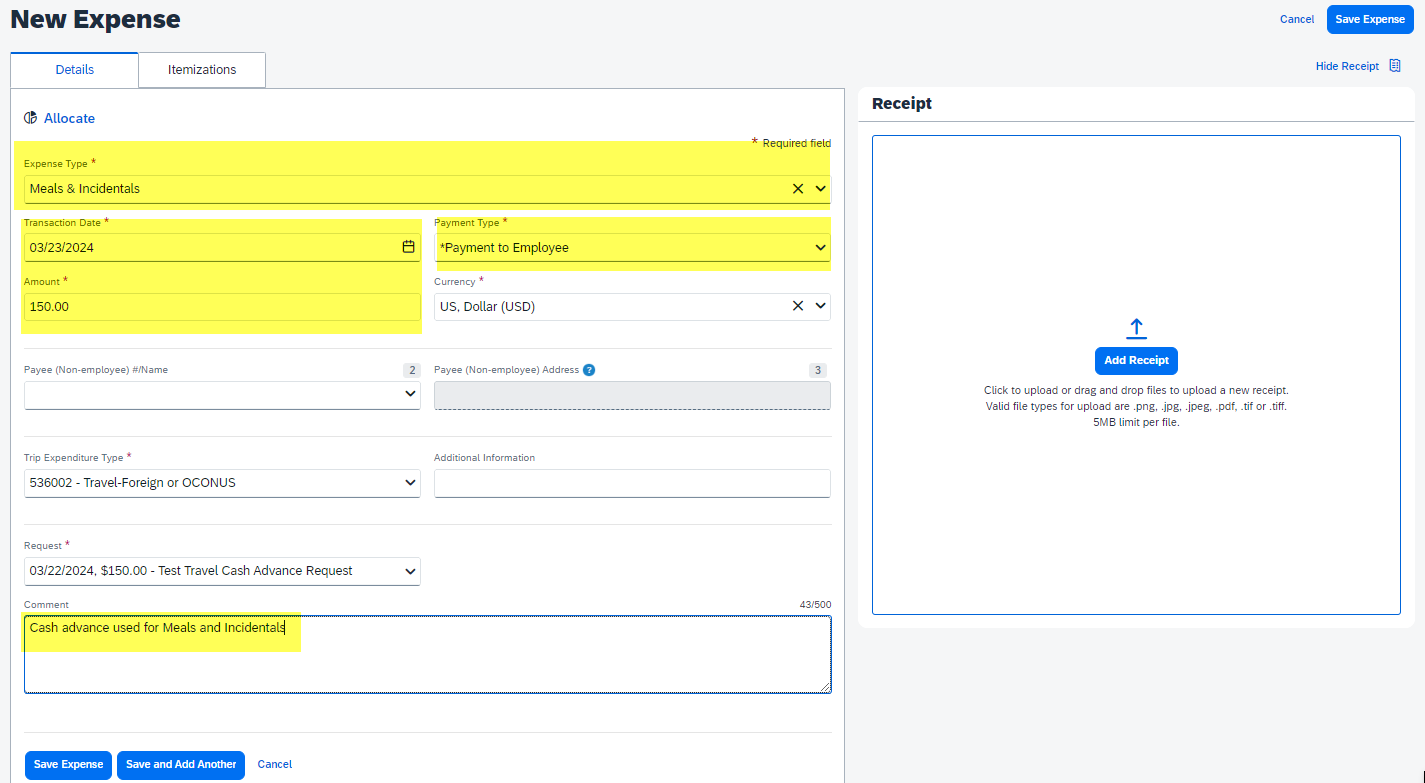This screenshot has width=1425, height=783.
Task: Click the Amount input field
Action: click(222, 307)
